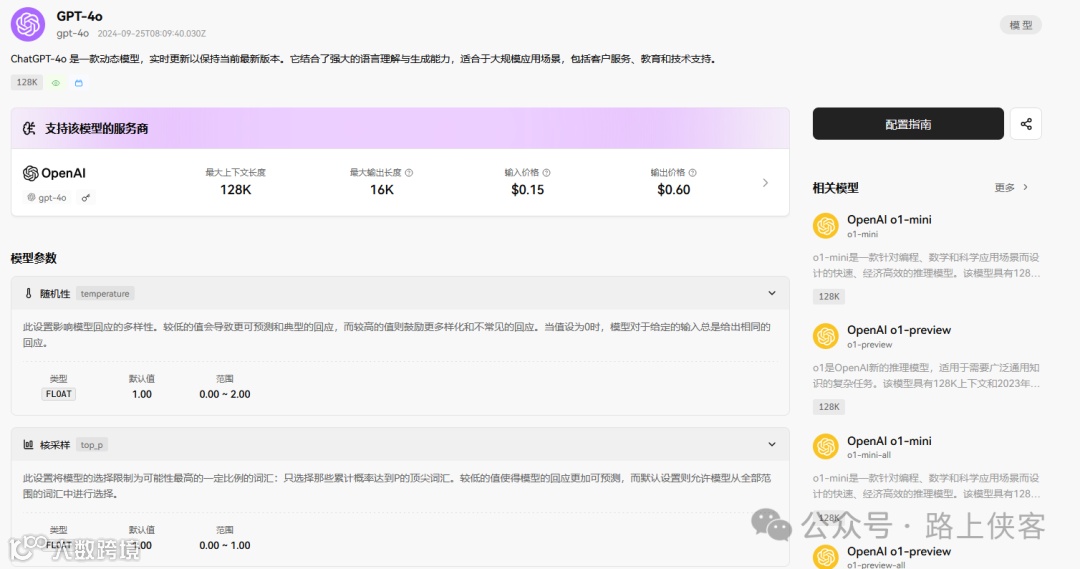Open the 配置指南 configuration guide button
Image resolution: width=1080 pixels, height=569 pixels.
908,124
